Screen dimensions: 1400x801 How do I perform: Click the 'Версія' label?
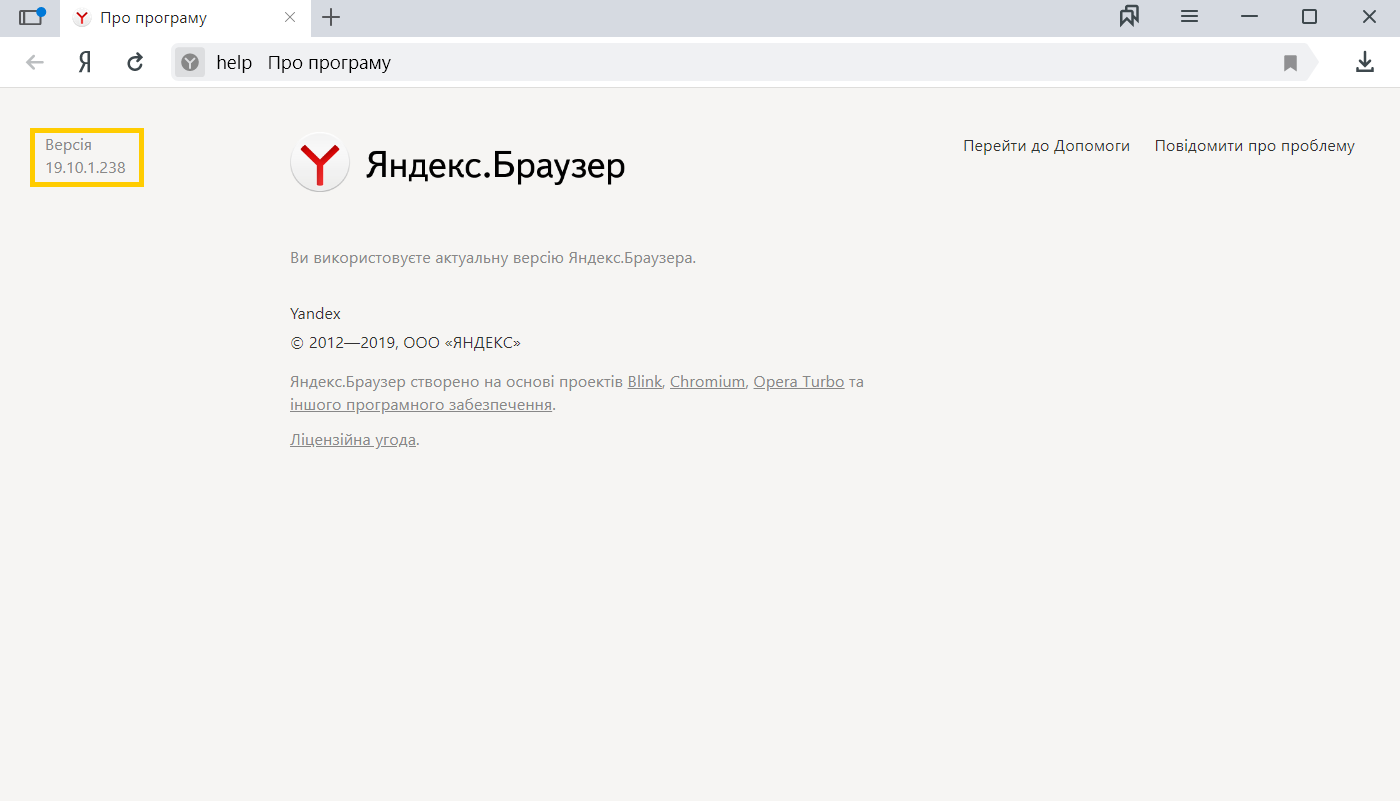68,145
